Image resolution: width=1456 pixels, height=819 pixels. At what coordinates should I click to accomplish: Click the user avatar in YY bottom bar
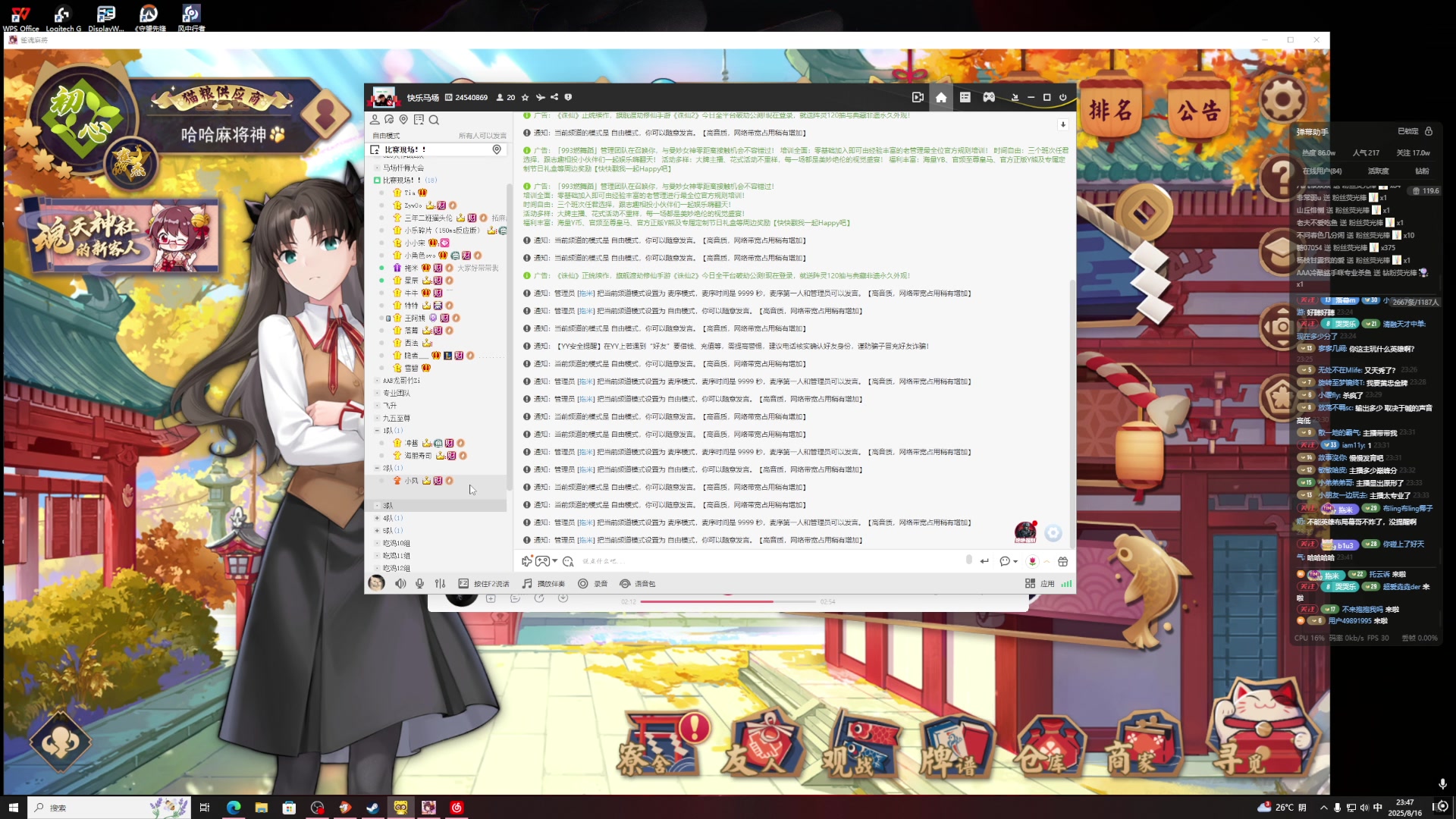point(376,582)
